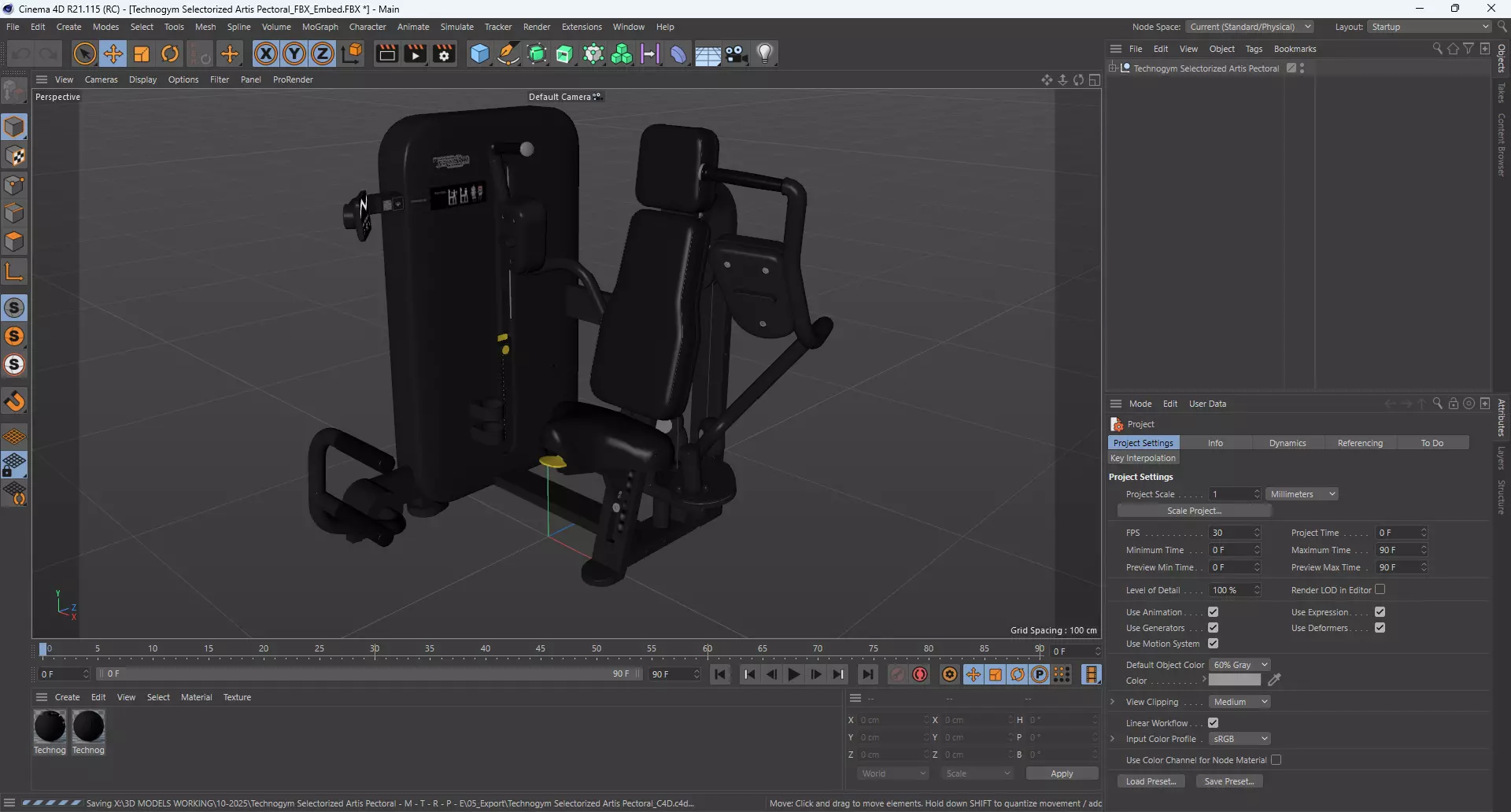Select the Scale tool
1511x812 pixels.
tap(142, 54)
